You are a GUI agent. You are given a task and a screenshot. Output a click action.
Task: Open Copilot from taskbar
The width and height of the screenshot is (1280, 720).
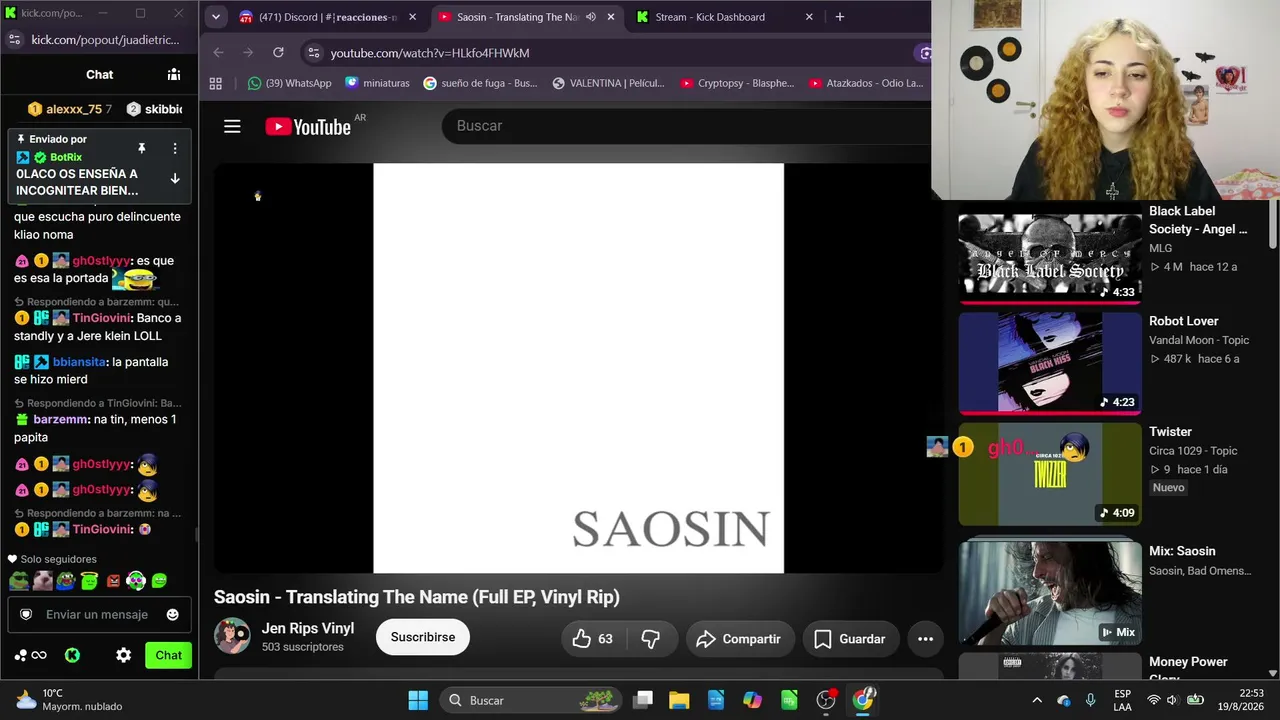pos(752,700)
